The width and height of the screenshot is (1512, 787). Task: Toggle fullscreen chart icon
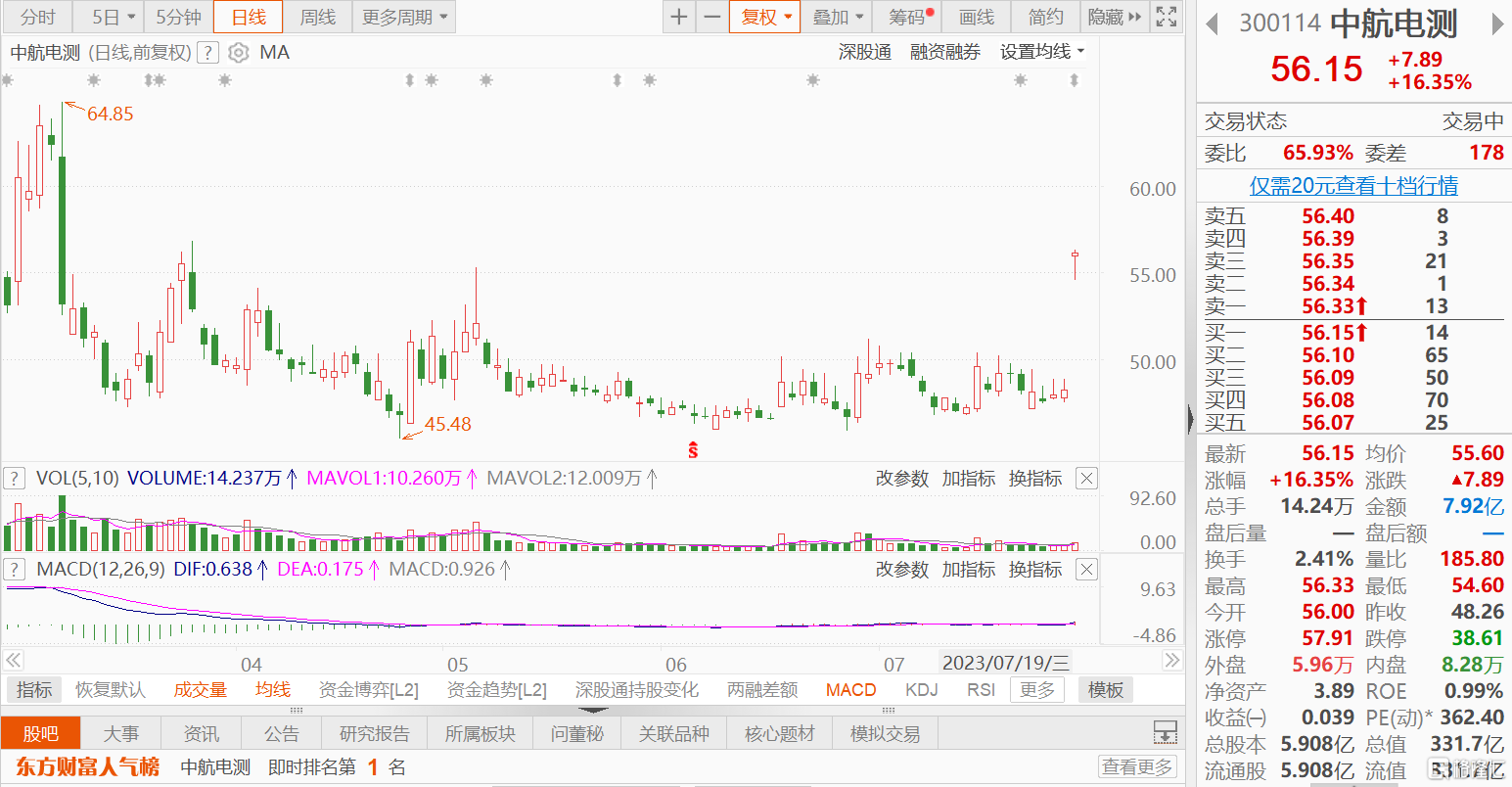tap(1167, 18)
